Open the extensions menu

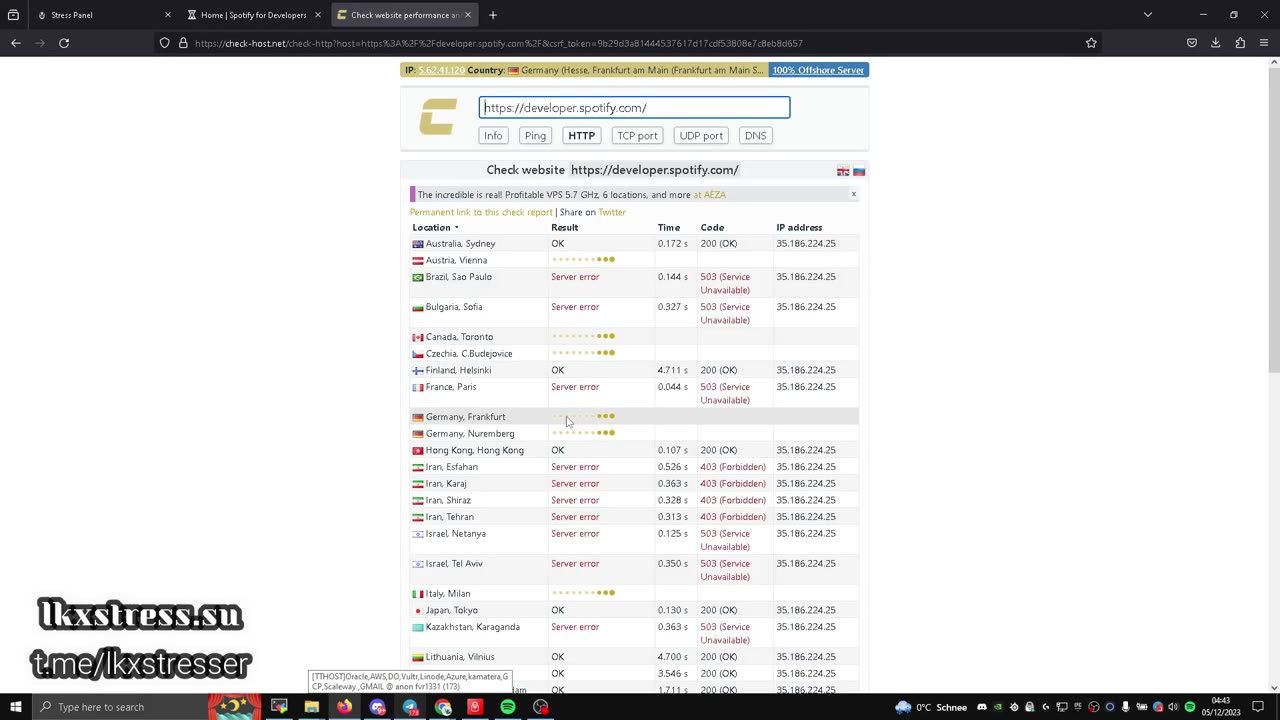[x=1240, y=43]
